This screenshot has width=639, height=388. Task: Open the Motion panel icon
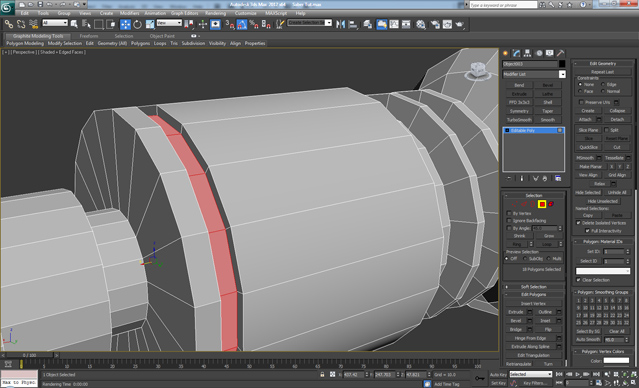click(x=539, y=53)
